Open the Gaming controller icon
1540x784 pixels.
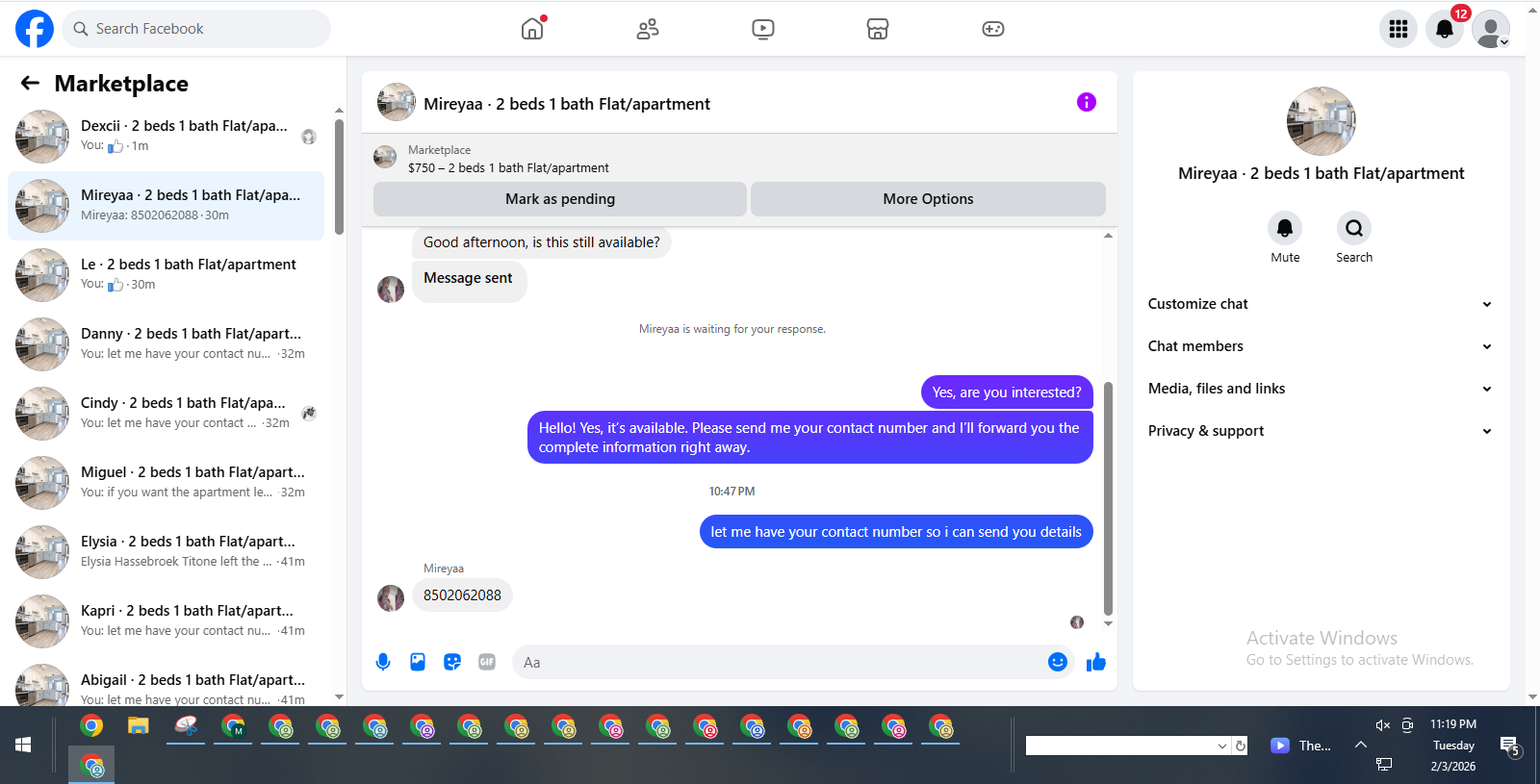tap(993, 29)
